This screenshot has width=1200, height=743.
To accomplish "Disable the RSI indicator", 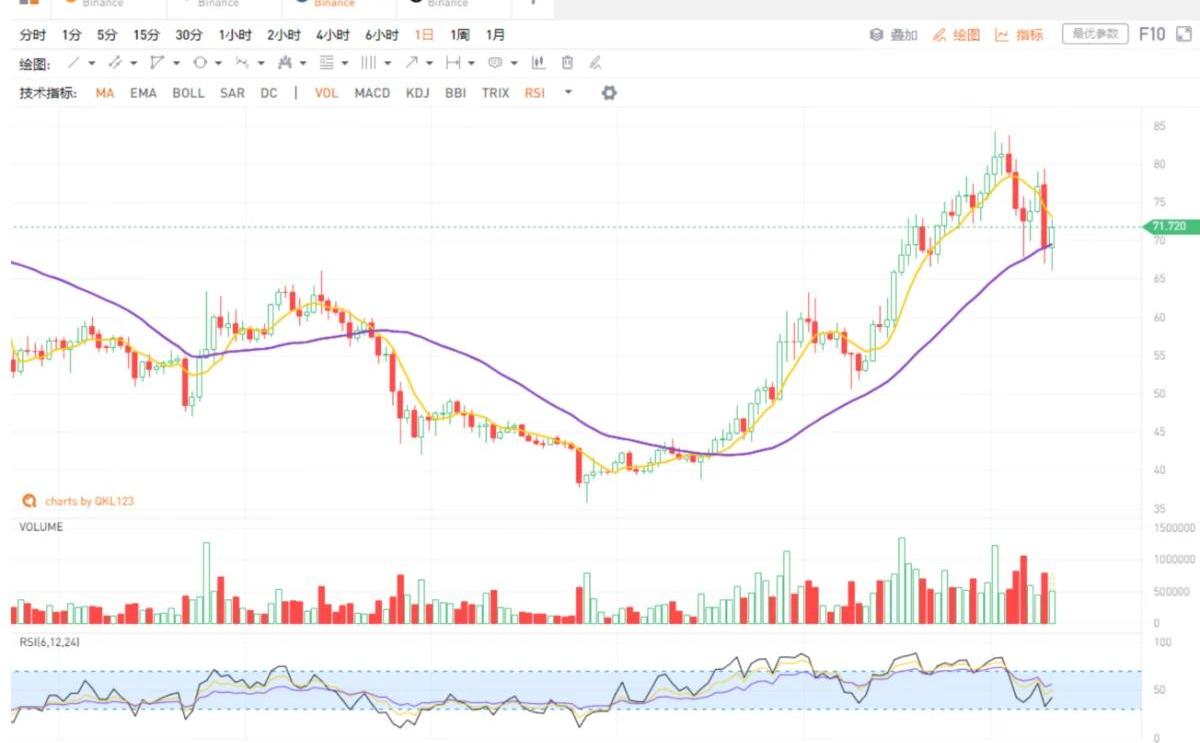I will [534, 93].
